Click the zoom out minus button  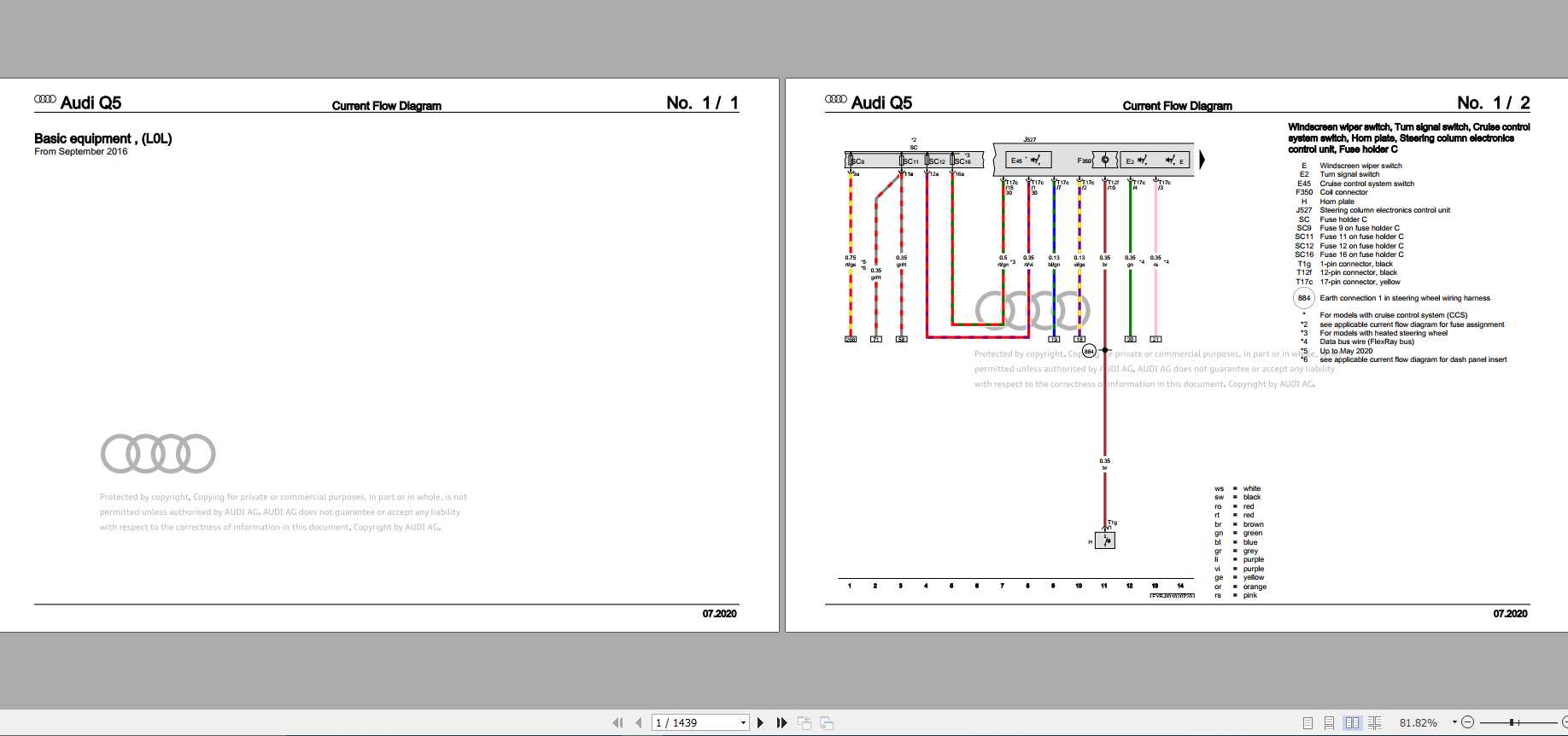[1468, 722]
